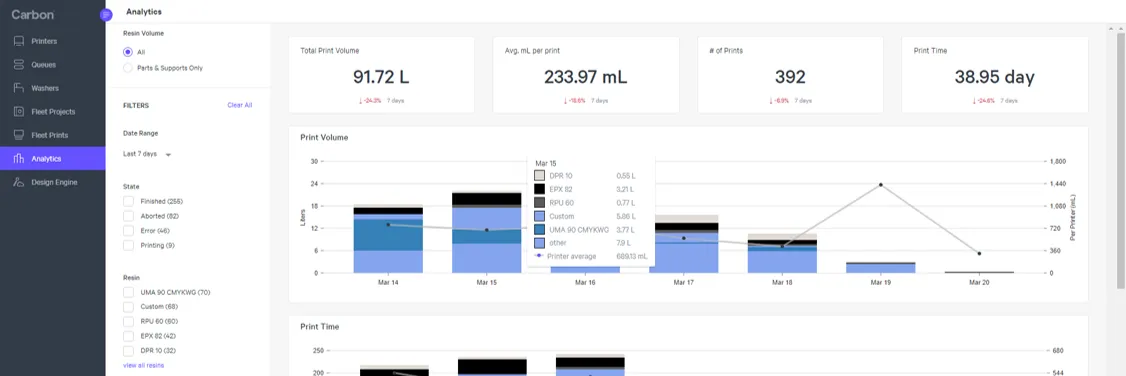Screen dimensions: 1126x376
Task: Click the Mar 14 print volume bar
Action: coord(388,240)
